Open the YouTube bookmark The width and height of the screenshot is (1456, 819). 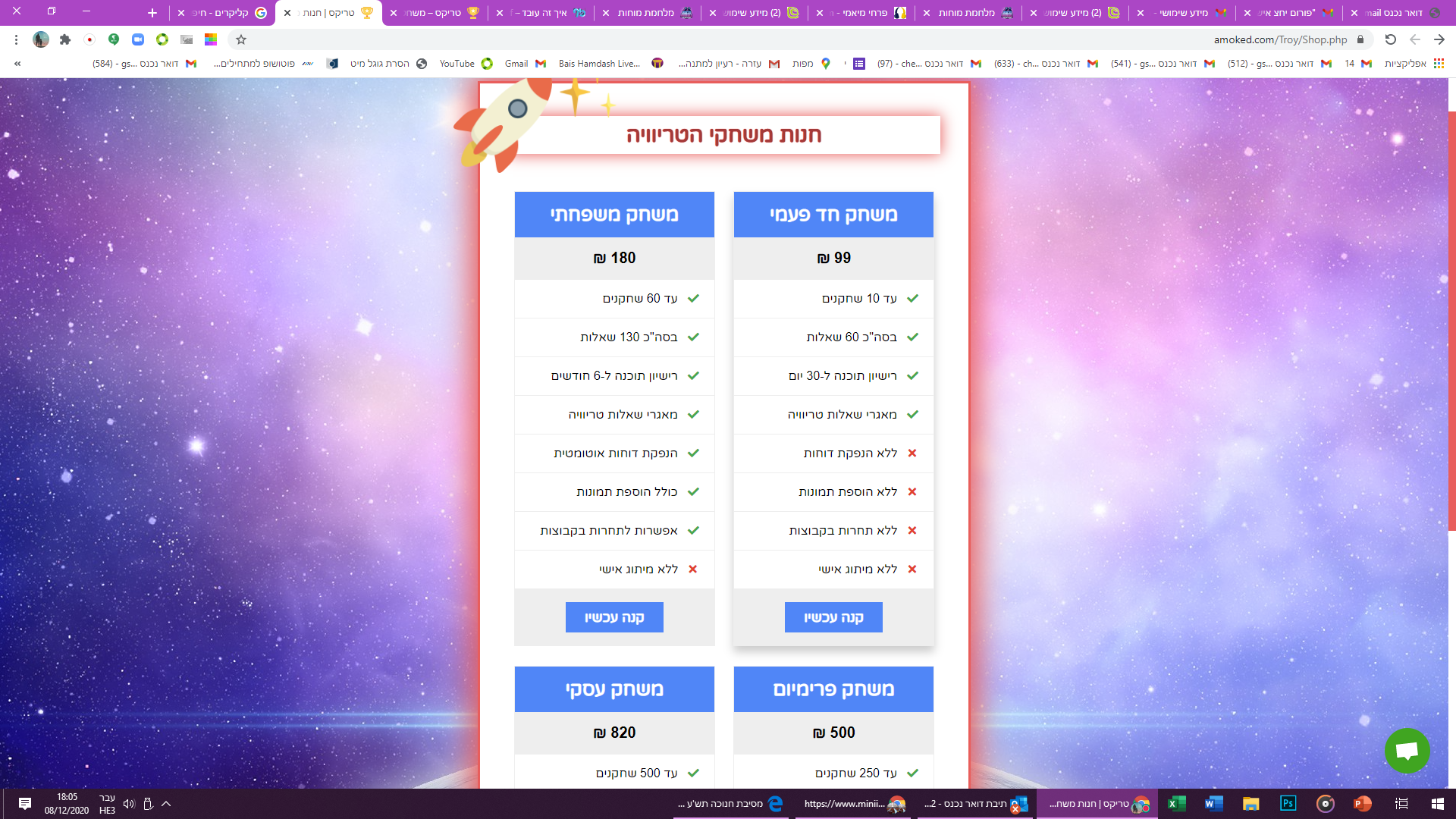(x=466, y=64)
